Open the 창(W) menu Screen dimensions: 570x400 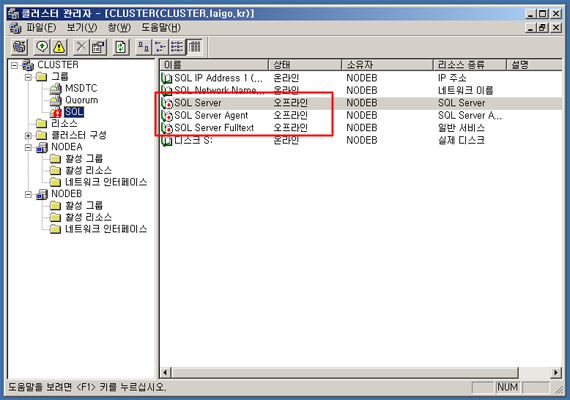tap(119, 28)
